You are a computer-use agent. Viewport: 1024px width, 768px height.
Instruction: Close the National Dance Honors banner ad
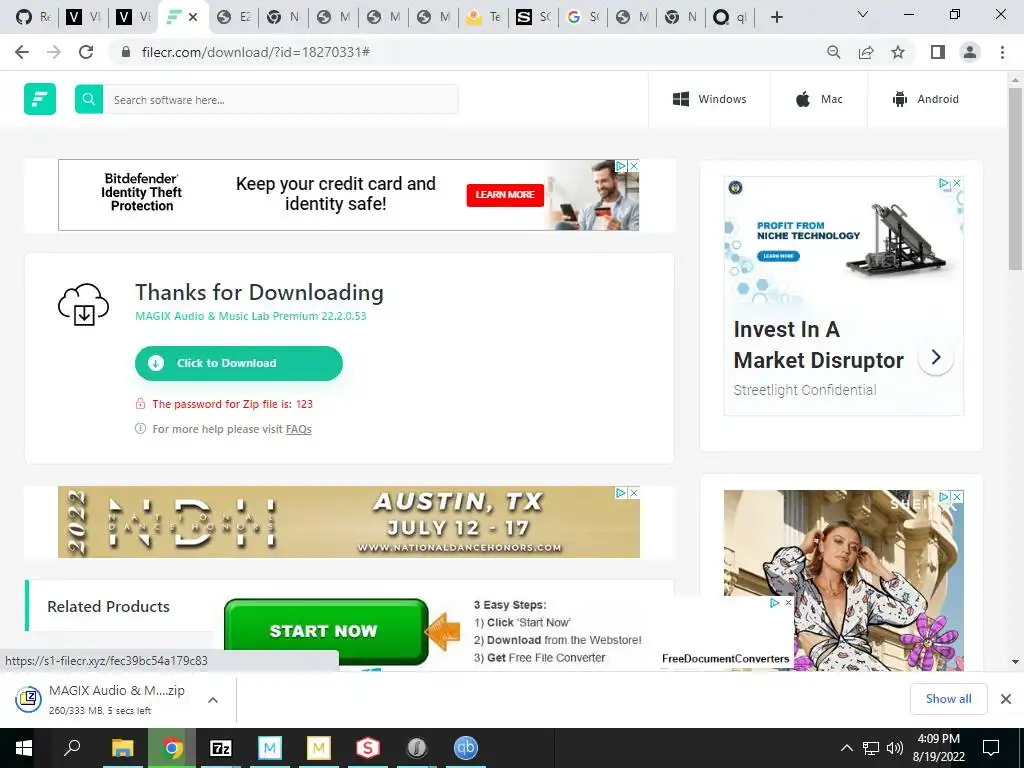(x=633, y=492)
